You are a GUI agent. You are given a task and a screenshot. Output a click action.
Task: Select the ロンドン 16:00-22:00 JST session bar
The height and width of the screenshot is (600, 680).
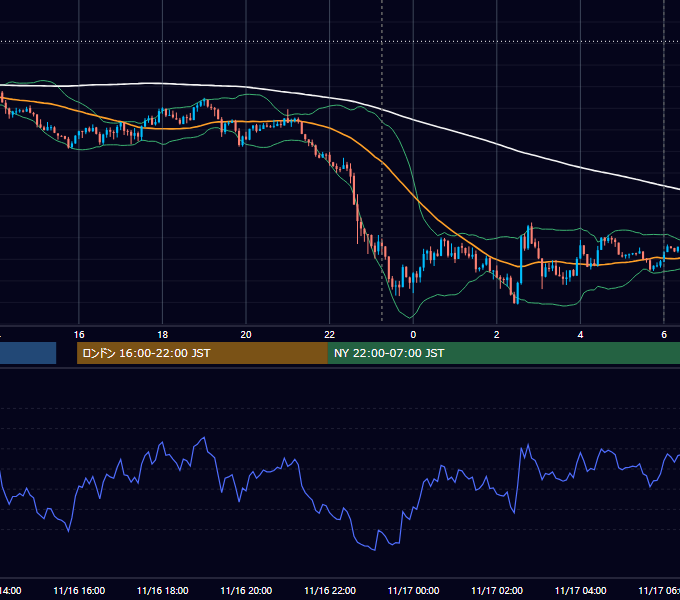[x=202, y=353]
